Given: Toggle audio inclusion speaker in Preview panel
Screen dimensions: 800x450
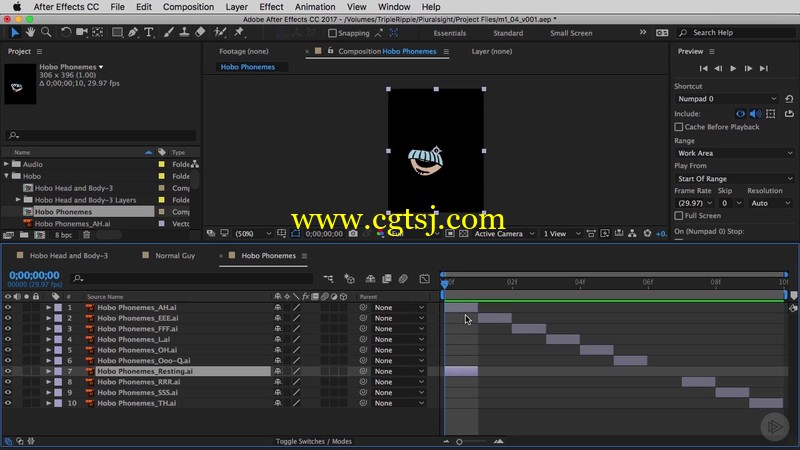Looking at the screenshot, I should click(x=755, y=114).
